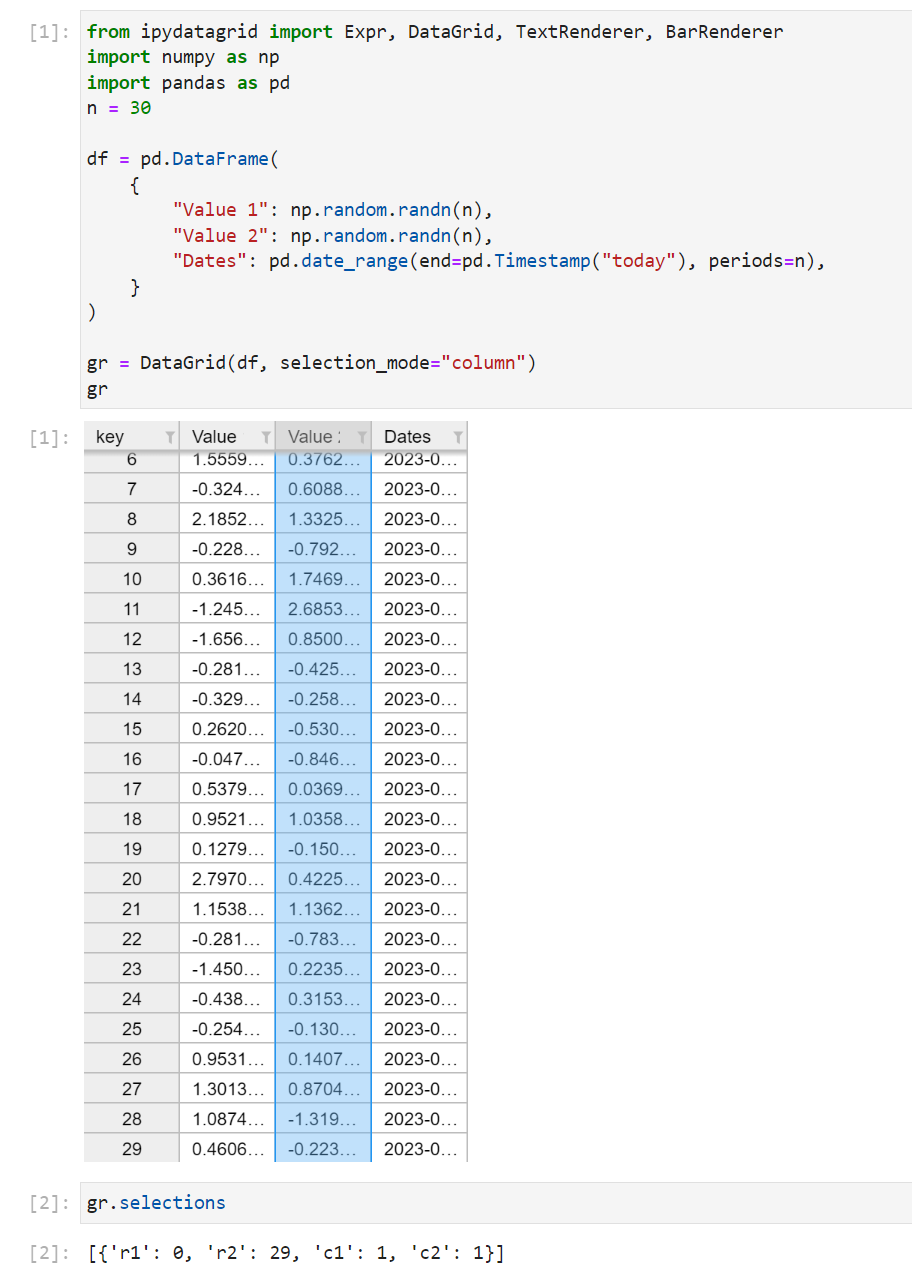912x1274 pixels.
Task: Select the Value 1 column header
Action: [x=215, y=436]
